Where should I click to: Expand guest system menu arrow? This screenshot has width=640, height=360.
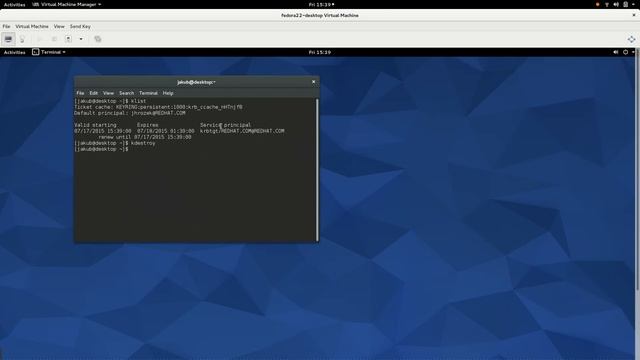point(633,52)
